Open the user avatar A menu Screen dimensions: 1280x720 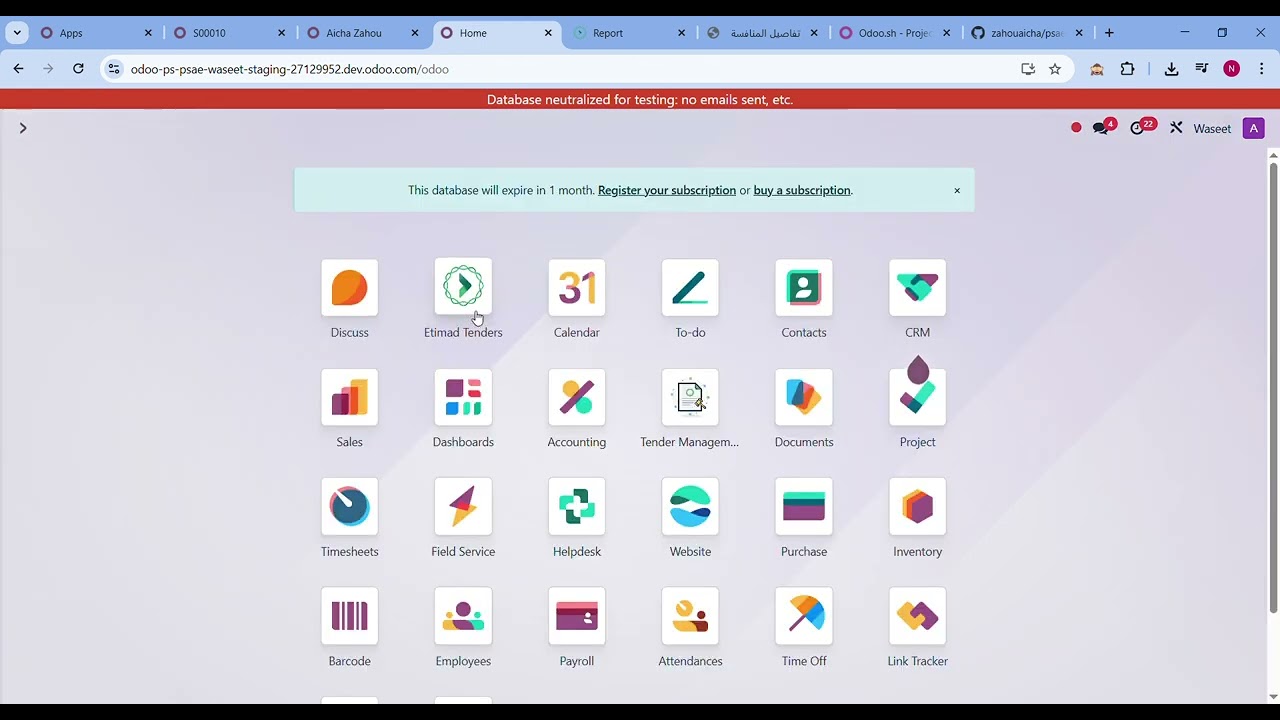pos(1253,128)
